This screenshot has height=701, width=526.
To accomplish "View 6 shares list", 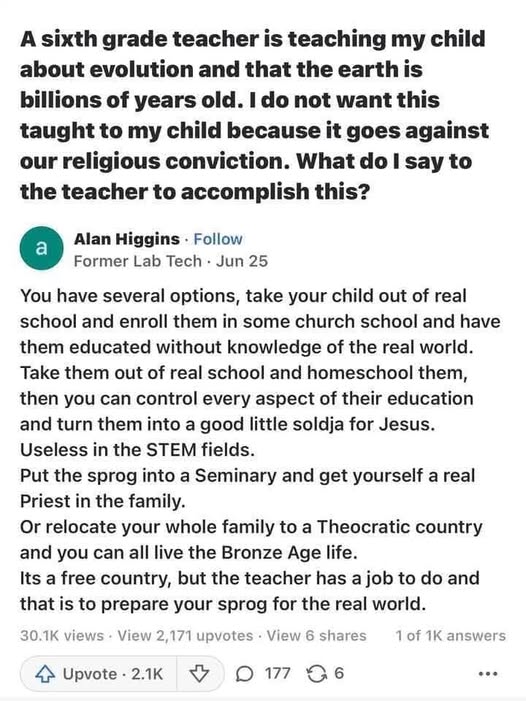I will 316,635.
